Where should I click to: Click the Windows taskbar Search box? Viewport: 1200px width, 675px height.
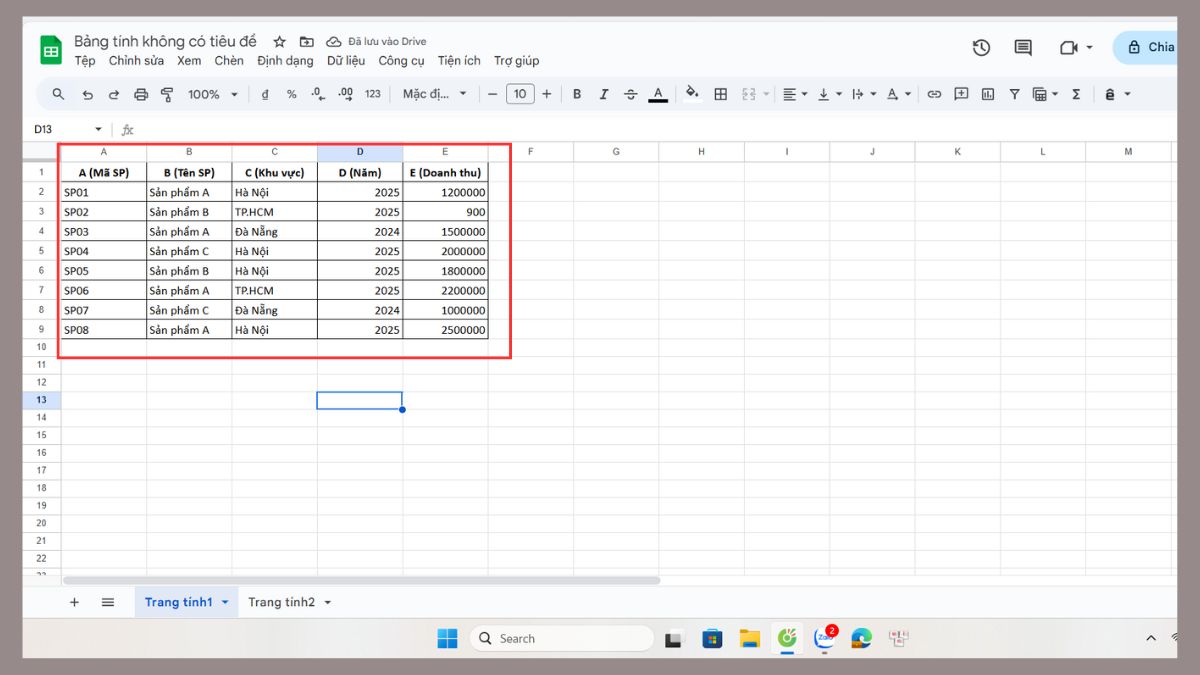click(x=561, y=638)
